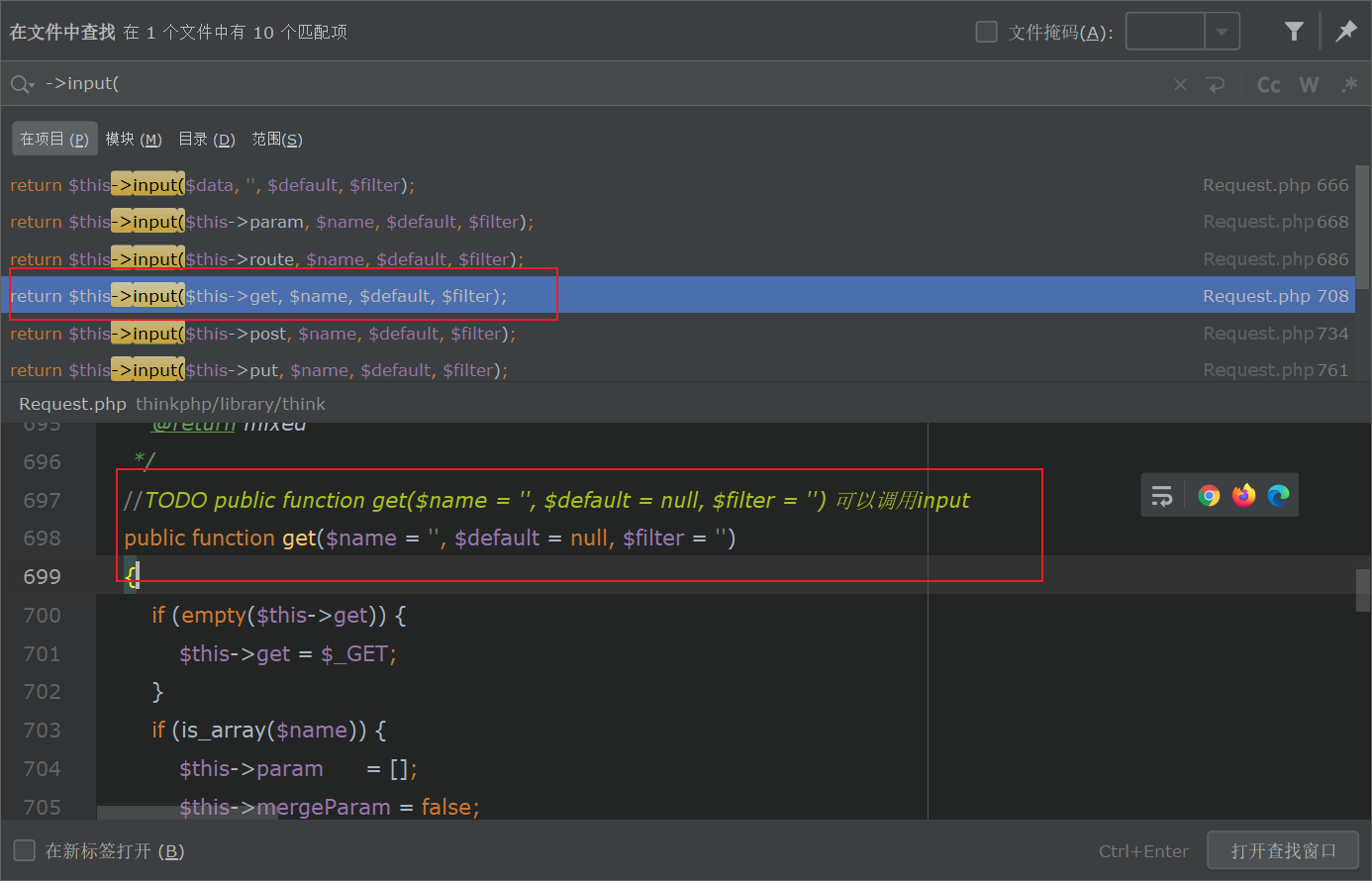Expand the file mask dropdown arrow
The width and height of the screenshot is (1372, 881).
point(1222,32)
